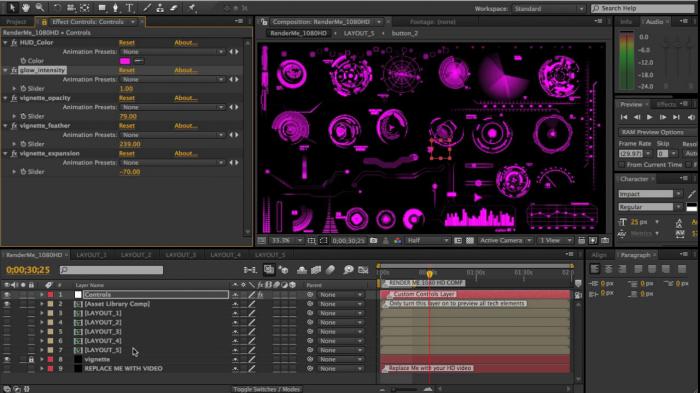
Task: Click About link for glow_intensity effect
Action: point(186,70)
